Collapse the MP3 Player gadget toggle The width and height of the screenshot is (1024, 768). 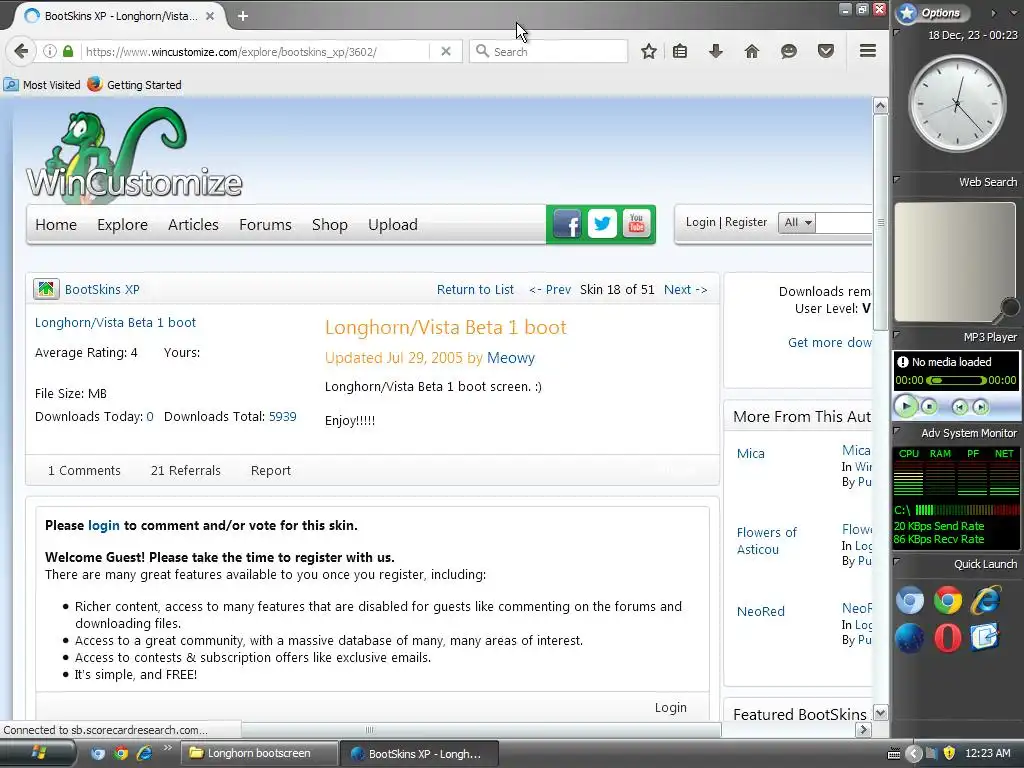[x=897, y=334]
